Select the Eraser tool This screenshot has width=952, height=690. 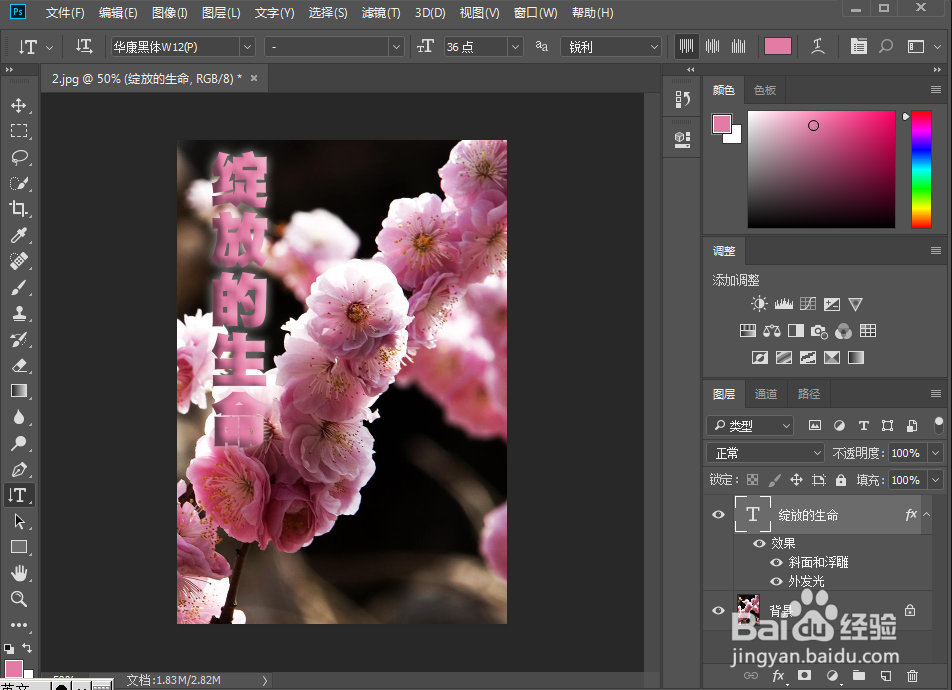tap(19, 366)
